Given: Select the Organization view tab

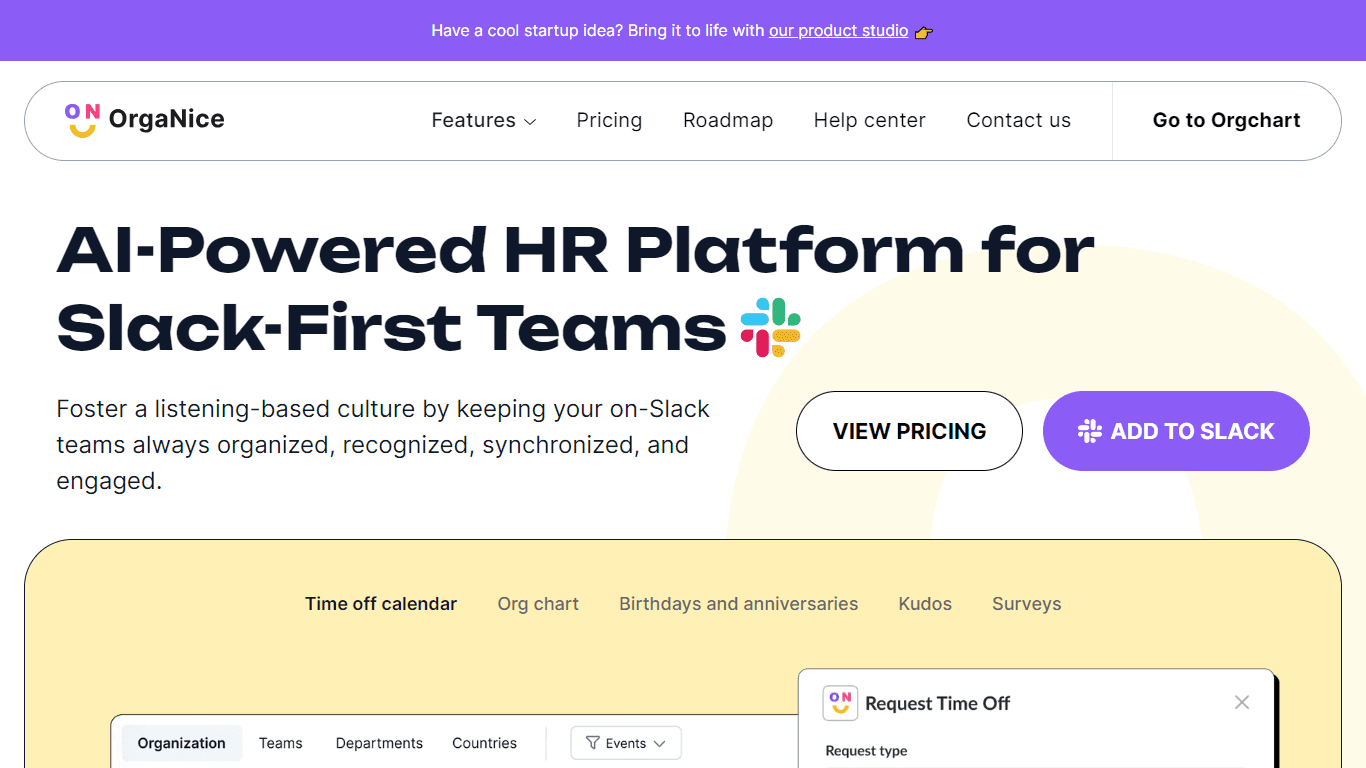Looking at the screenshot, I should [x=182, y=743].
